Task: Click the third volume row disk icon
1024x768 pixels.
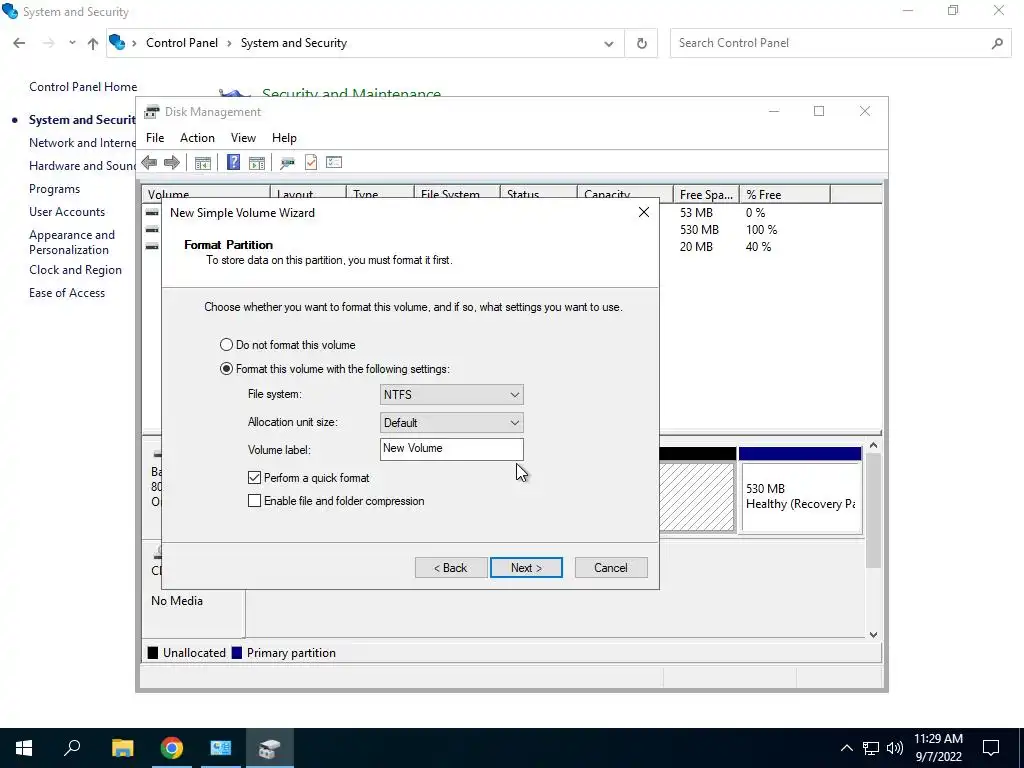Action: point(152,247)
